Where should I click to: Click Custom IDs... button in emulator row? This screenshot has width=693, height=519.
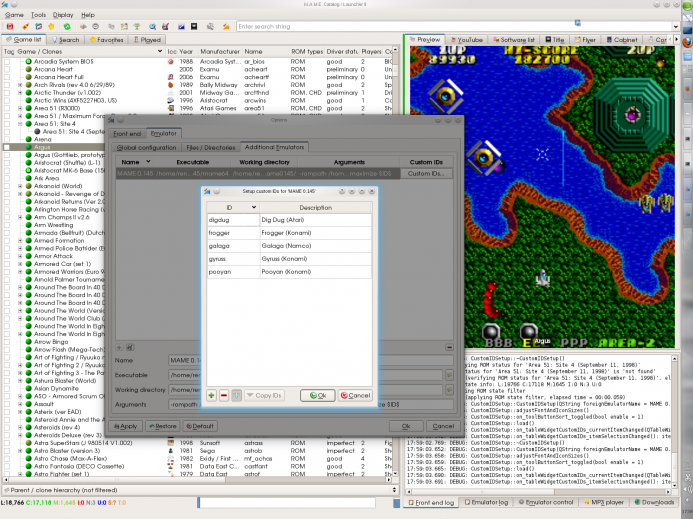pyautogui.click(x=426, y=174)
